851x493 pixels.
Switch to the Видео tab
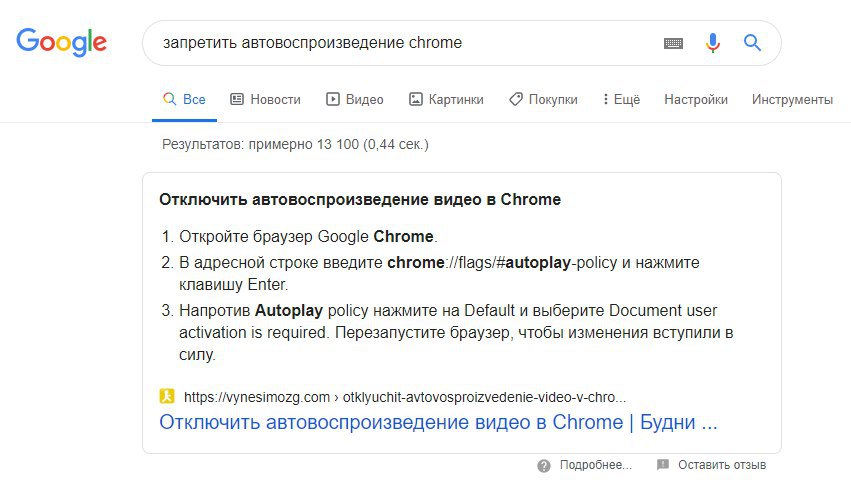pyautogui.click(x=354, y=99)
